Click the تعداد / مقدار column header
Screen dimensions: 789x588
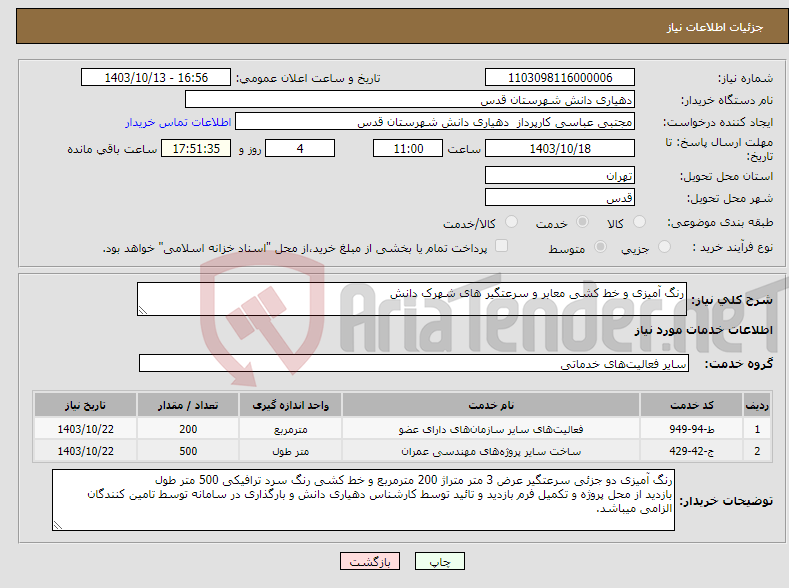(188, 405)
